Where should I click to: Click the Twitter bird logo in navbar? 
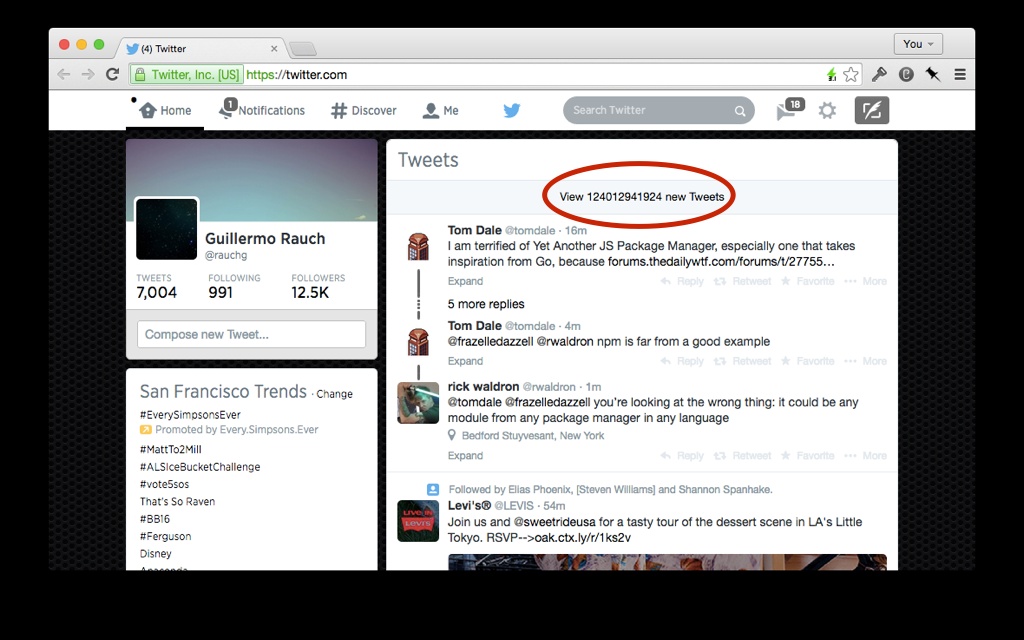(512, 111)
